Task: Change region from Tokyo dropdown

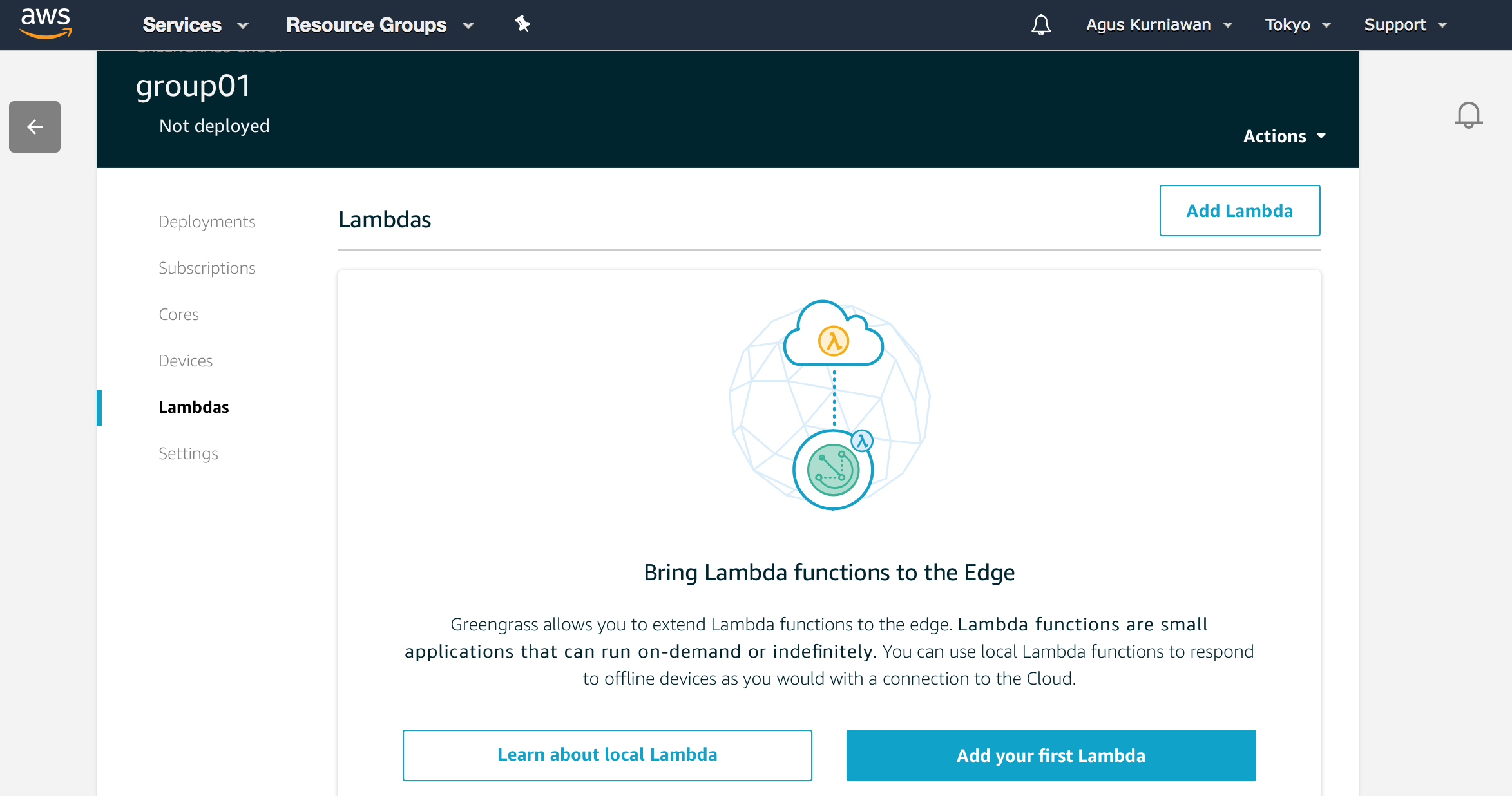Action: (1297, 25)
